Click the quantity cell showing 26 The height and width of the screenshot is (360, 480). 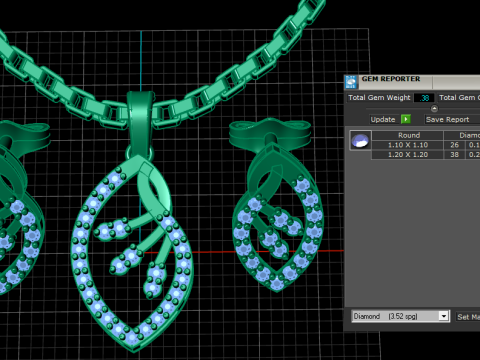pyautogui.click(x=454, y=145)
